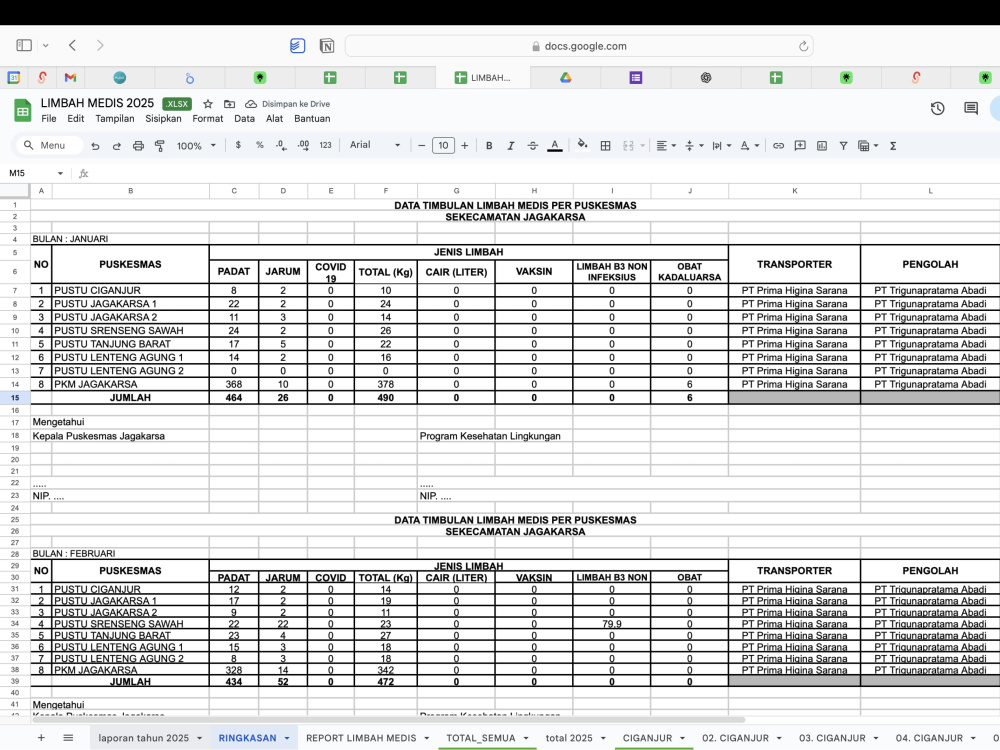Print the spreadsheet with printer icon
The image size is (1000, 750).
(138, 146)
